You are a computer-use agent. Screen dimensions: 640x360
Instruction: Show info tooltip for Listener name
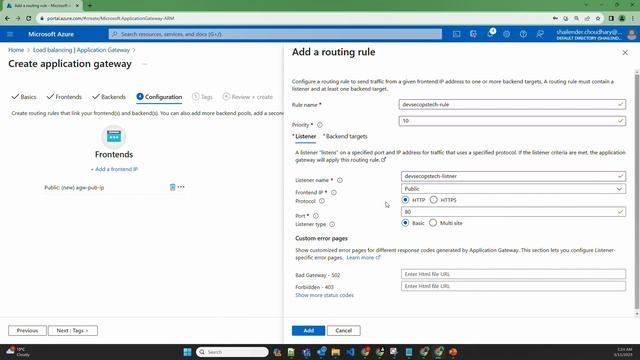click(340, 180)
